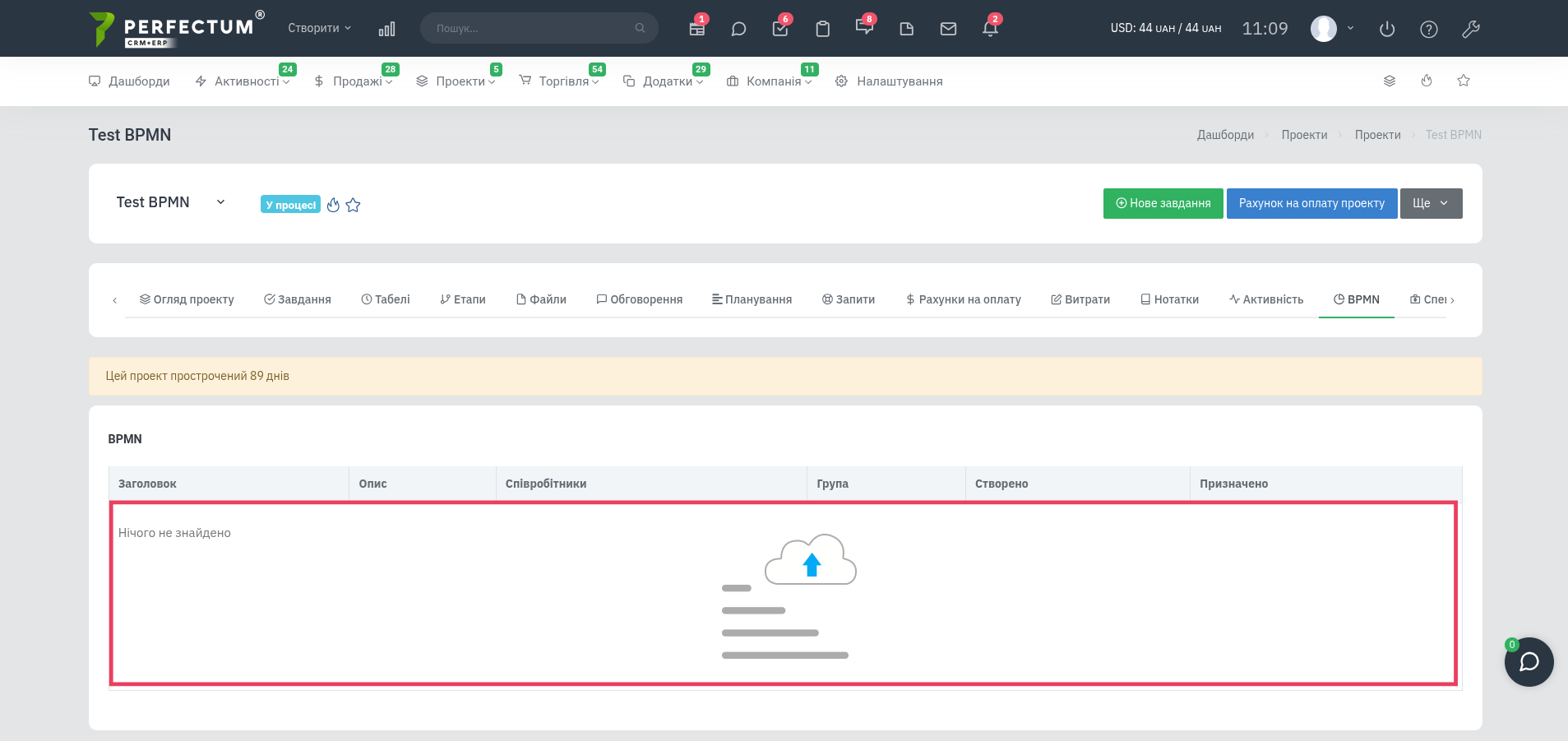Screen dimensions: 1568x741
Task: Click the wrench setup icon
Action: 1471,29
